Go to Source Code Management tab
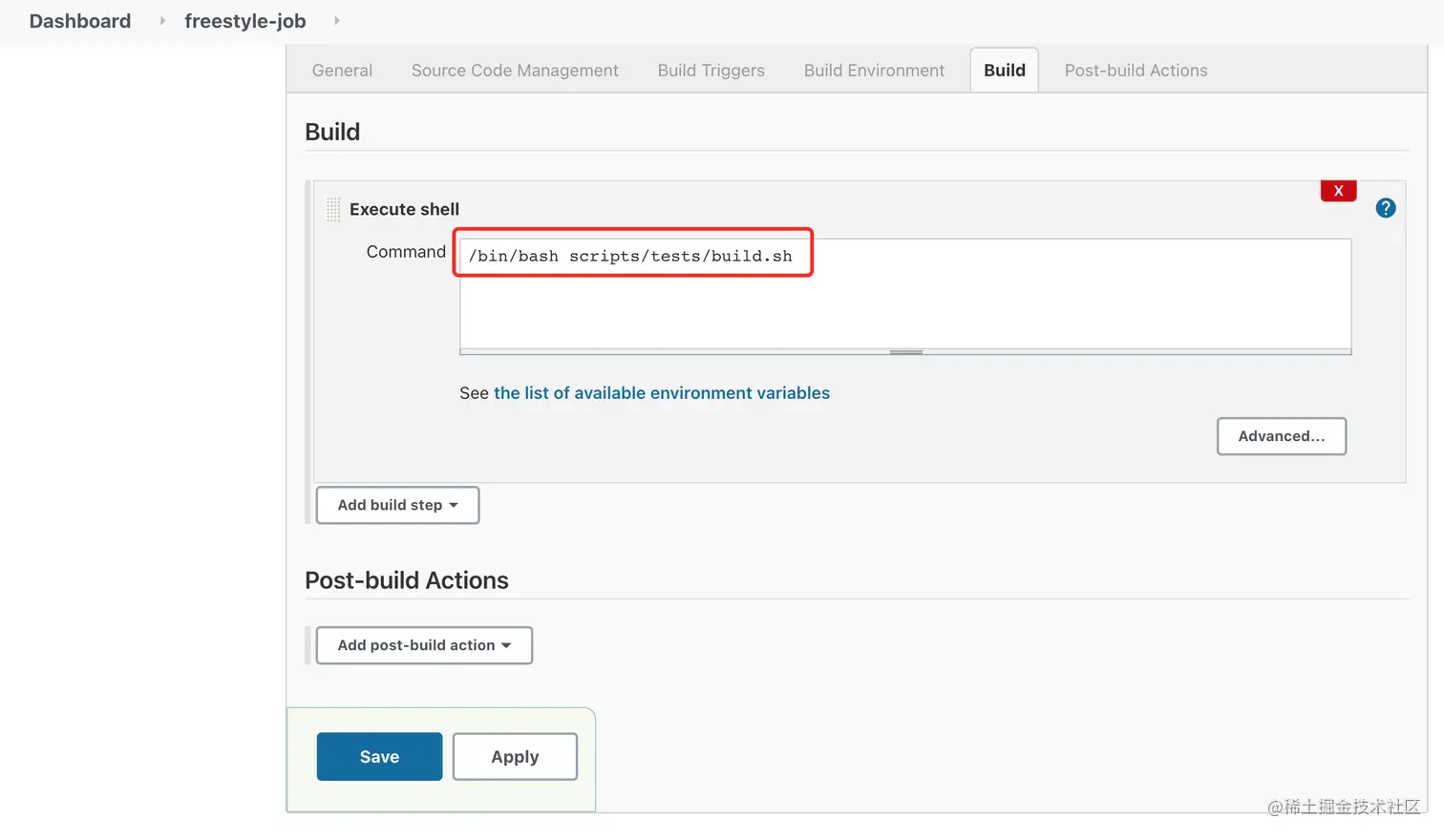Viewport: 1444px width, 840px height. coord(515,71)
